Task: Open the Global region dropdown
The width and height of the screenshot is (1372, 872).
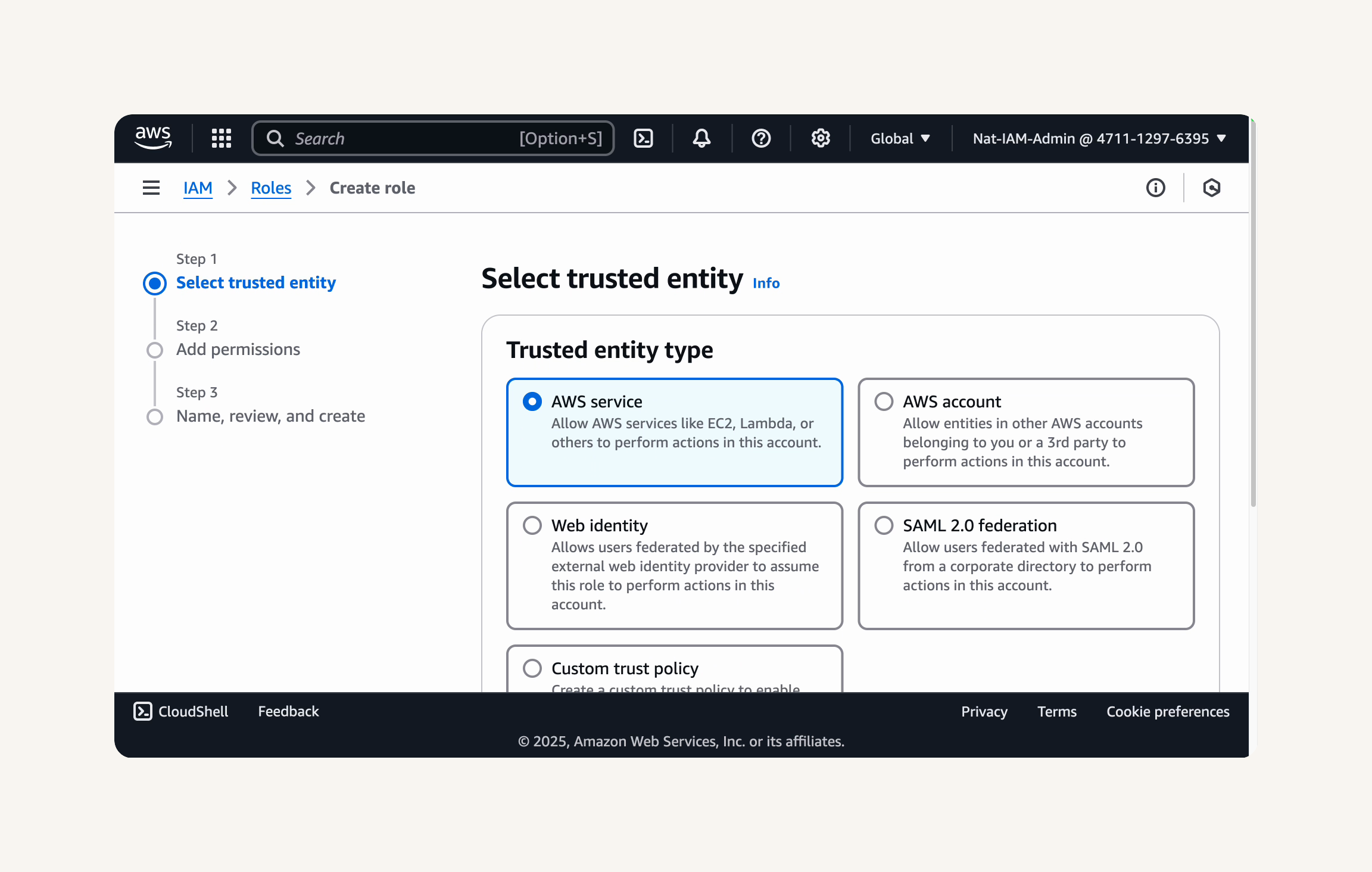Action: 900,138
